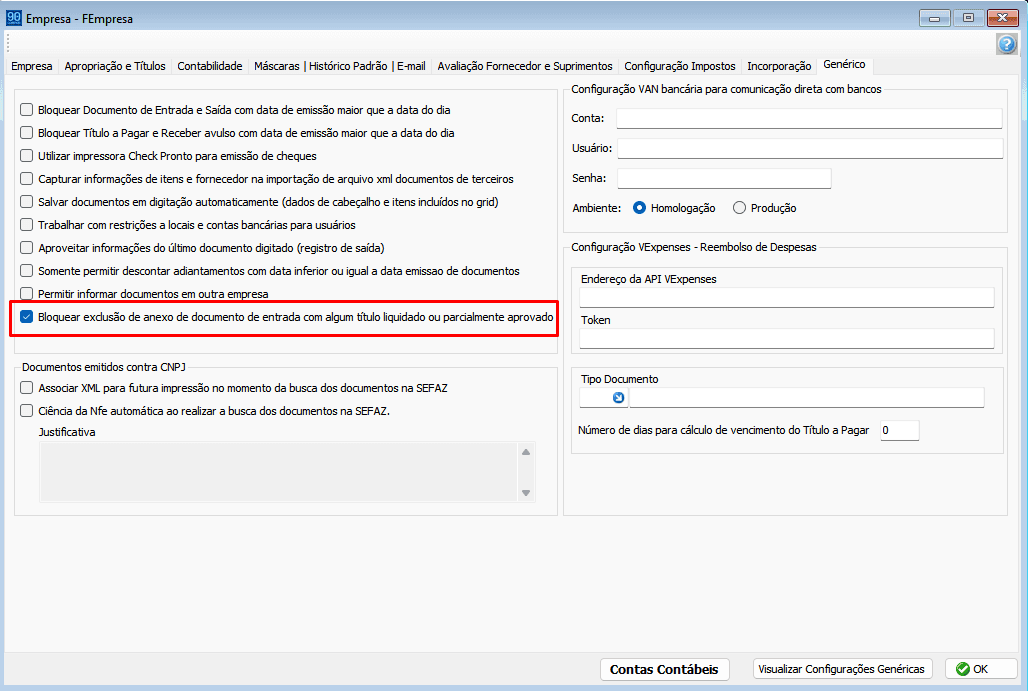This screenshot has width=1028, height=691.
Task: Check Ciência da Nfe automática checkbox
Action: click(26, 410)
